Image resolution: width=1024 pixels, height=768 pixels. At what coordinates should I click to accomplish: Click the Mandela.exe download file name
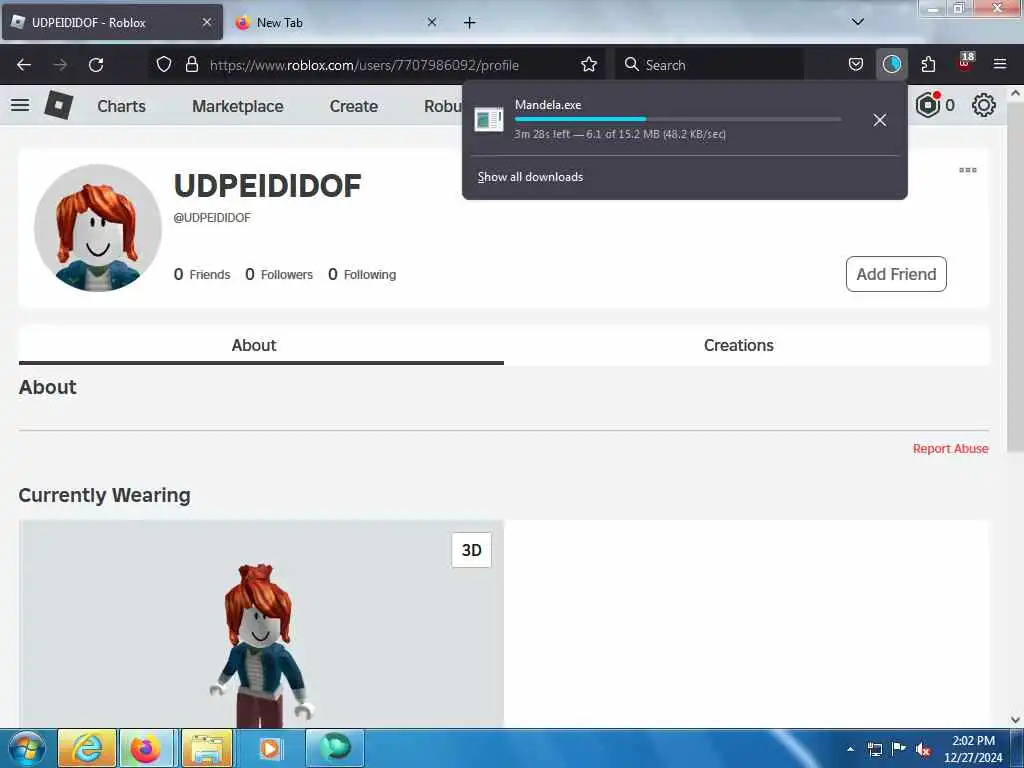point(548,104)
